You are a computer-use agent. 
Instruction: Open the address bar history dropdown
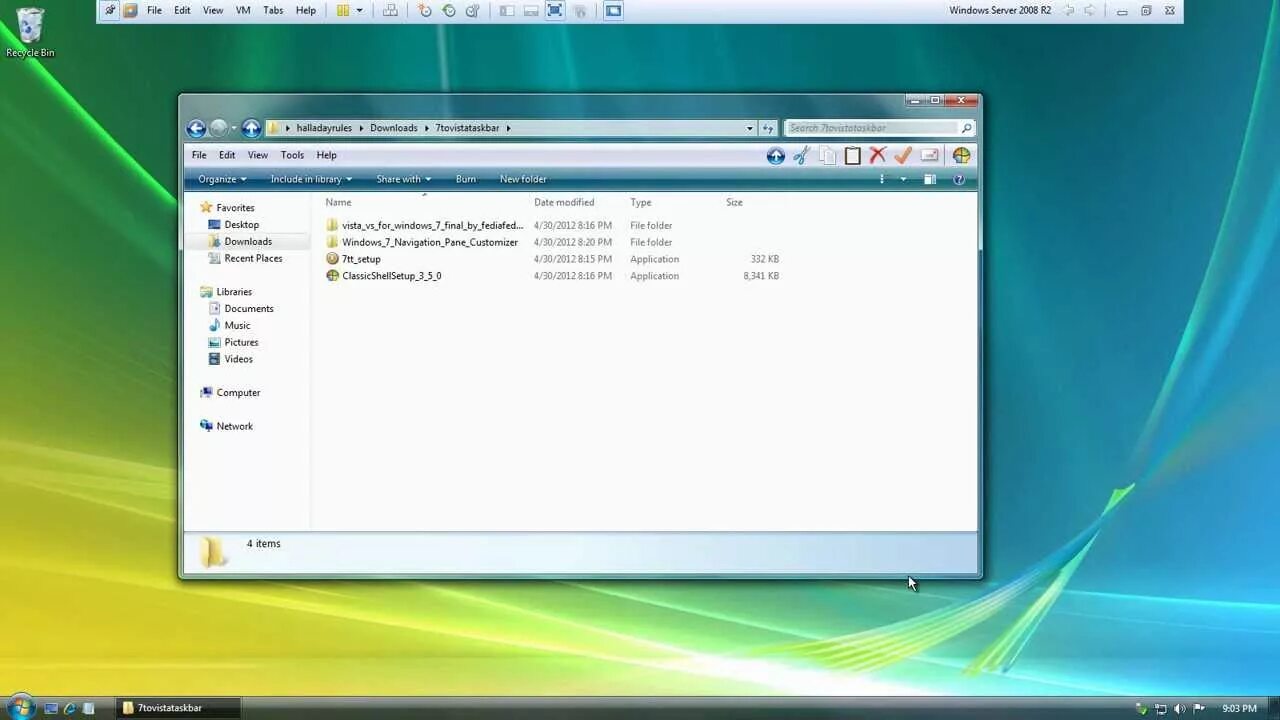coord(749,128)
